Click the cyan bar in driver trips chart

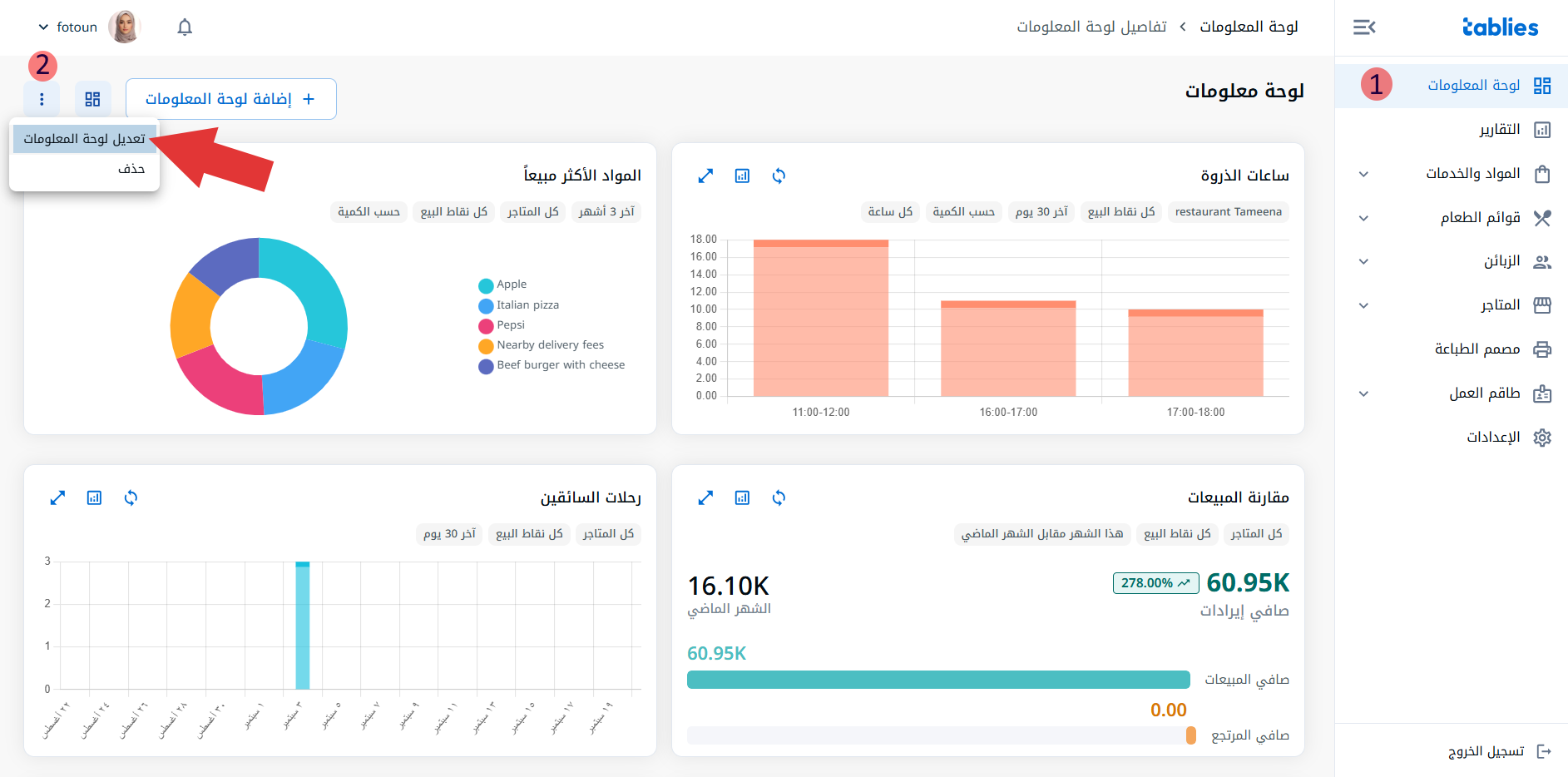pyautogui.click(x=303, y=626)
